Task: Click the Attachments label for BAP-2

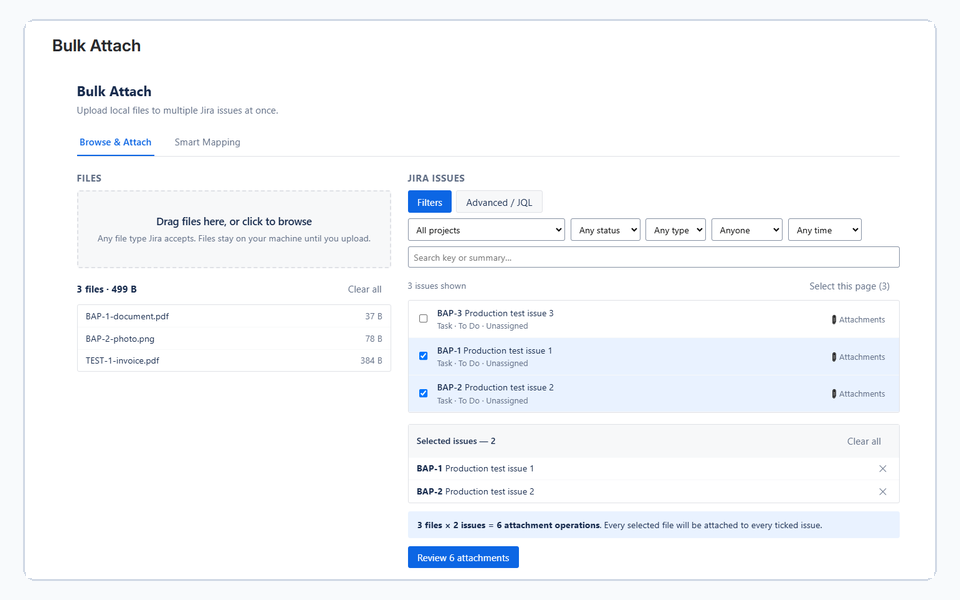Action: [862, 394]
